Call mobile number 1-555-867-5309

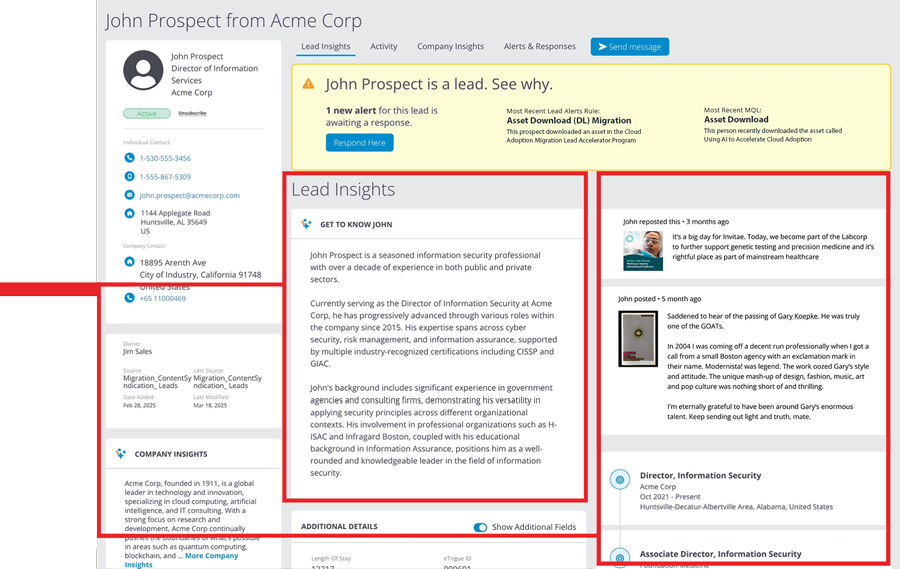(x=165, y=177)
